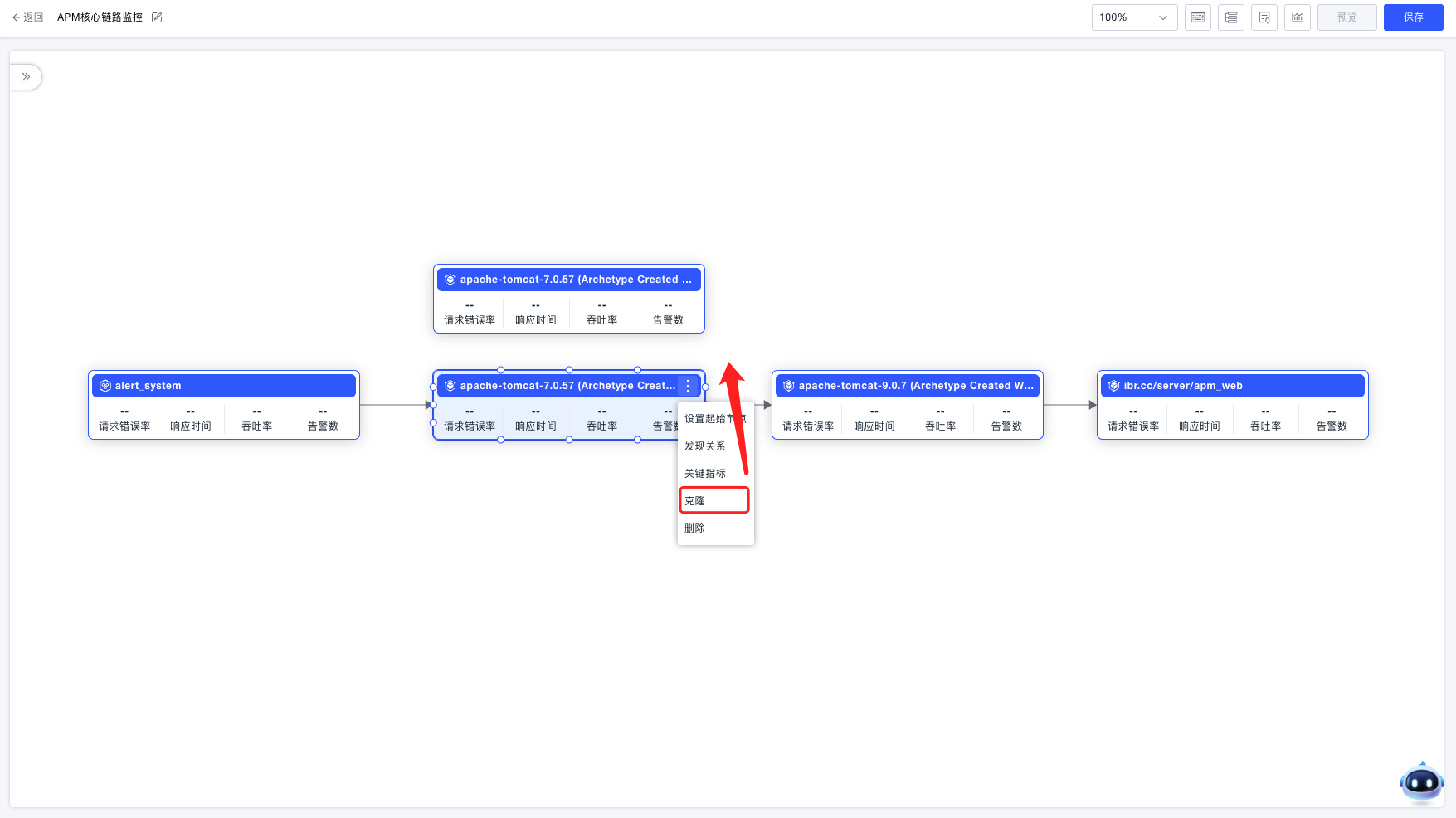The width and height of the screenshot is (1456, 818).
Task: Expand the collapsed left side panel
Action: 26,77
